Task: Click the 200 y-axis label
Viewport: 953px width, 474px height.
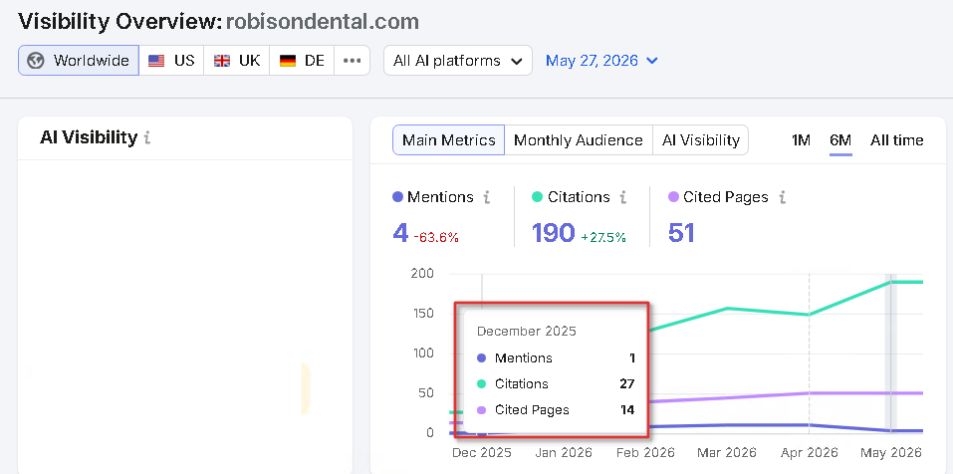Action: [422, 273]
